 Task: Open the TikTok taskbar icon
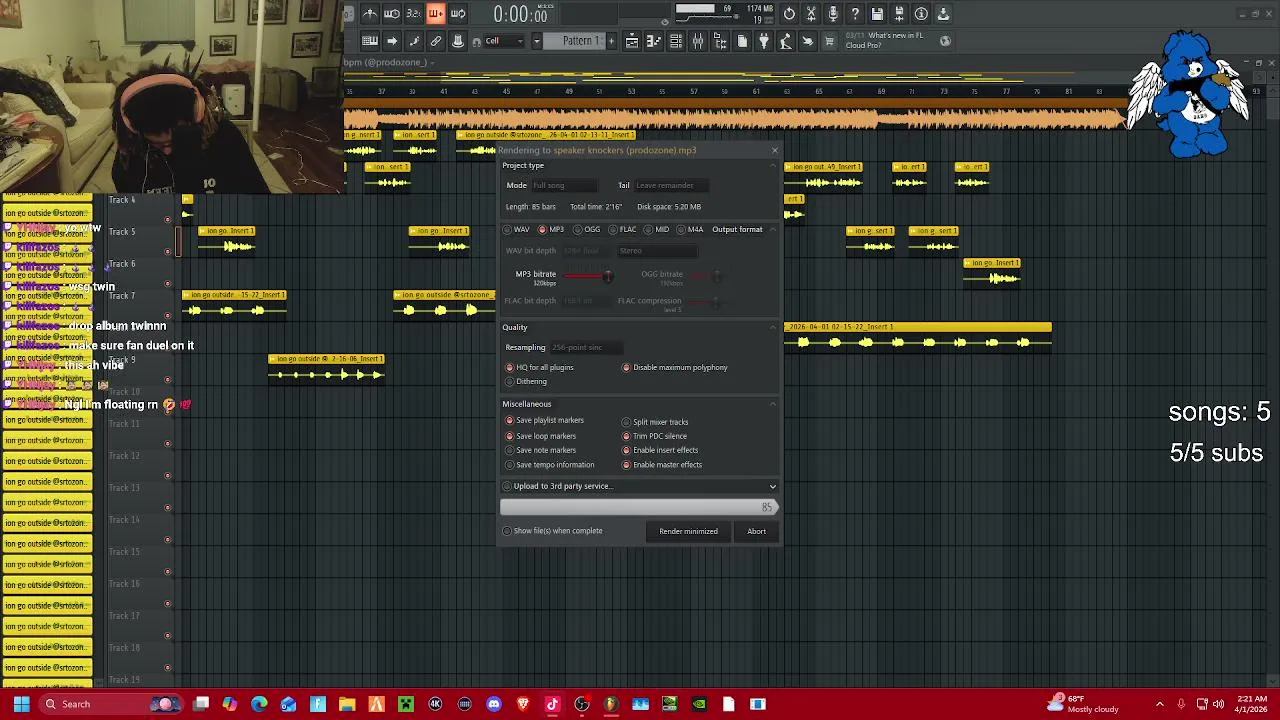point(552,704)
